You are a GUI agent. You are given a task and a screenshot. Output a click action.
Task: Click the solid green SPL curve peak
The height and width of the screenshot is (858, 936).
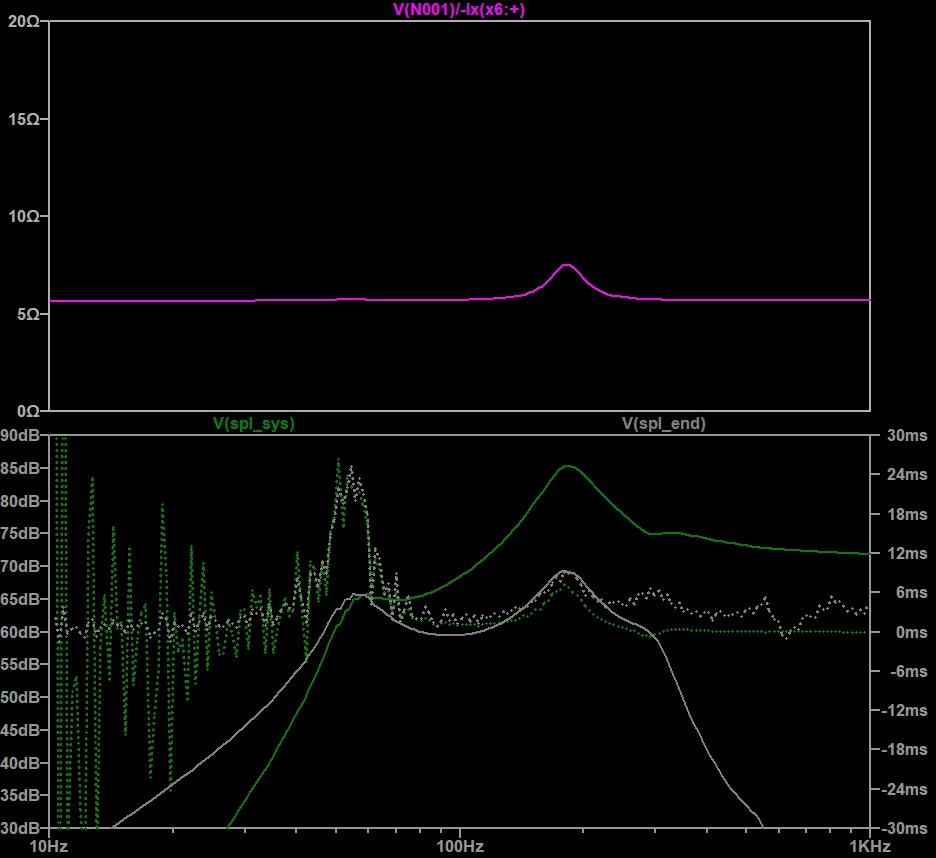click(x=568, y=466)
